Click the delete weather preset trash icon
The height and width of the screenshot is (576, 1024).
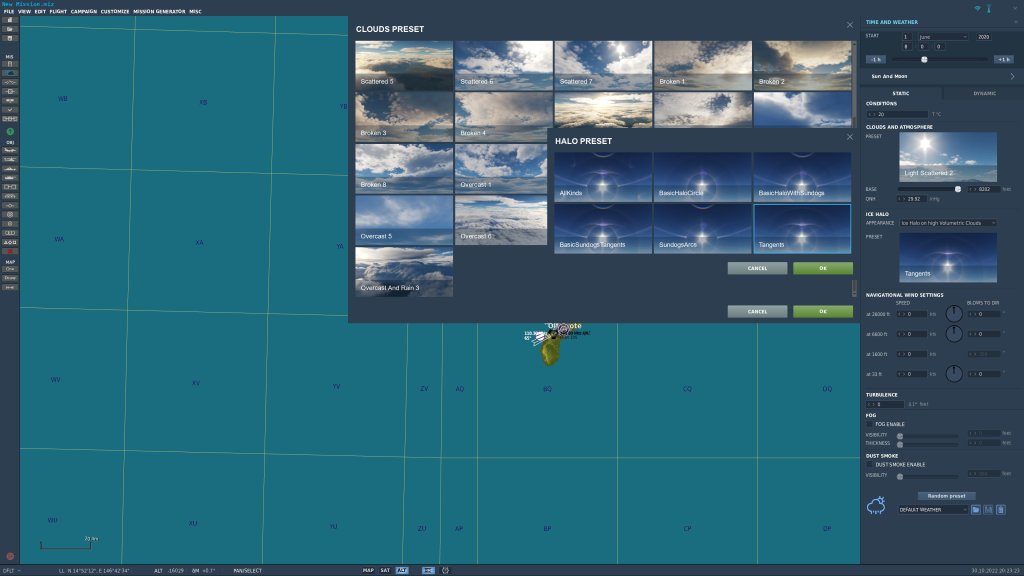point(1000,510)
